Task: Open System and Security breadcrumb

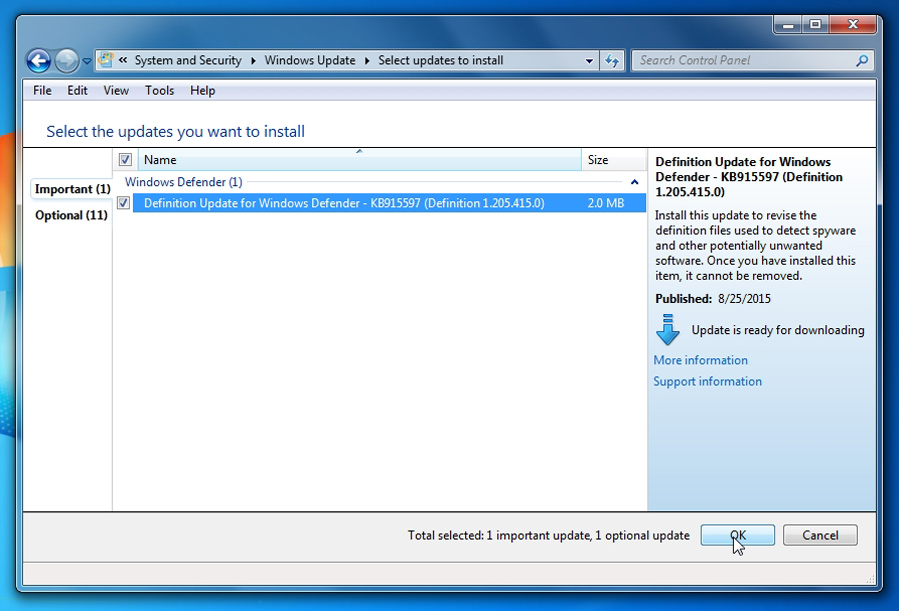Action: coord(188,60)
